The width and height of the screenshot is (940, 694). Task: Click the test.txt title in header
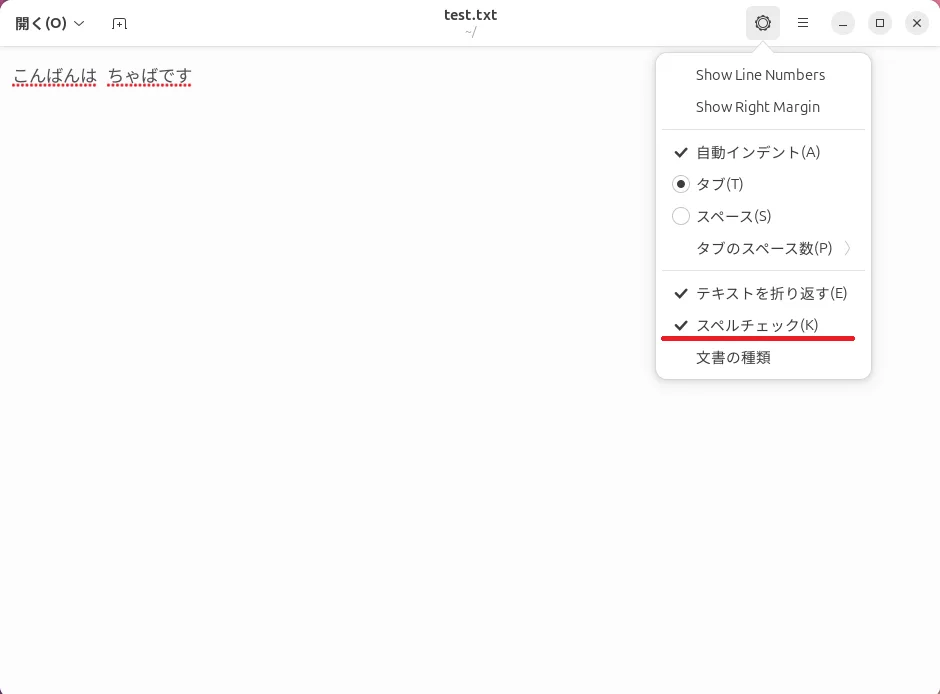pyautogui.click(x=471, y=15)
